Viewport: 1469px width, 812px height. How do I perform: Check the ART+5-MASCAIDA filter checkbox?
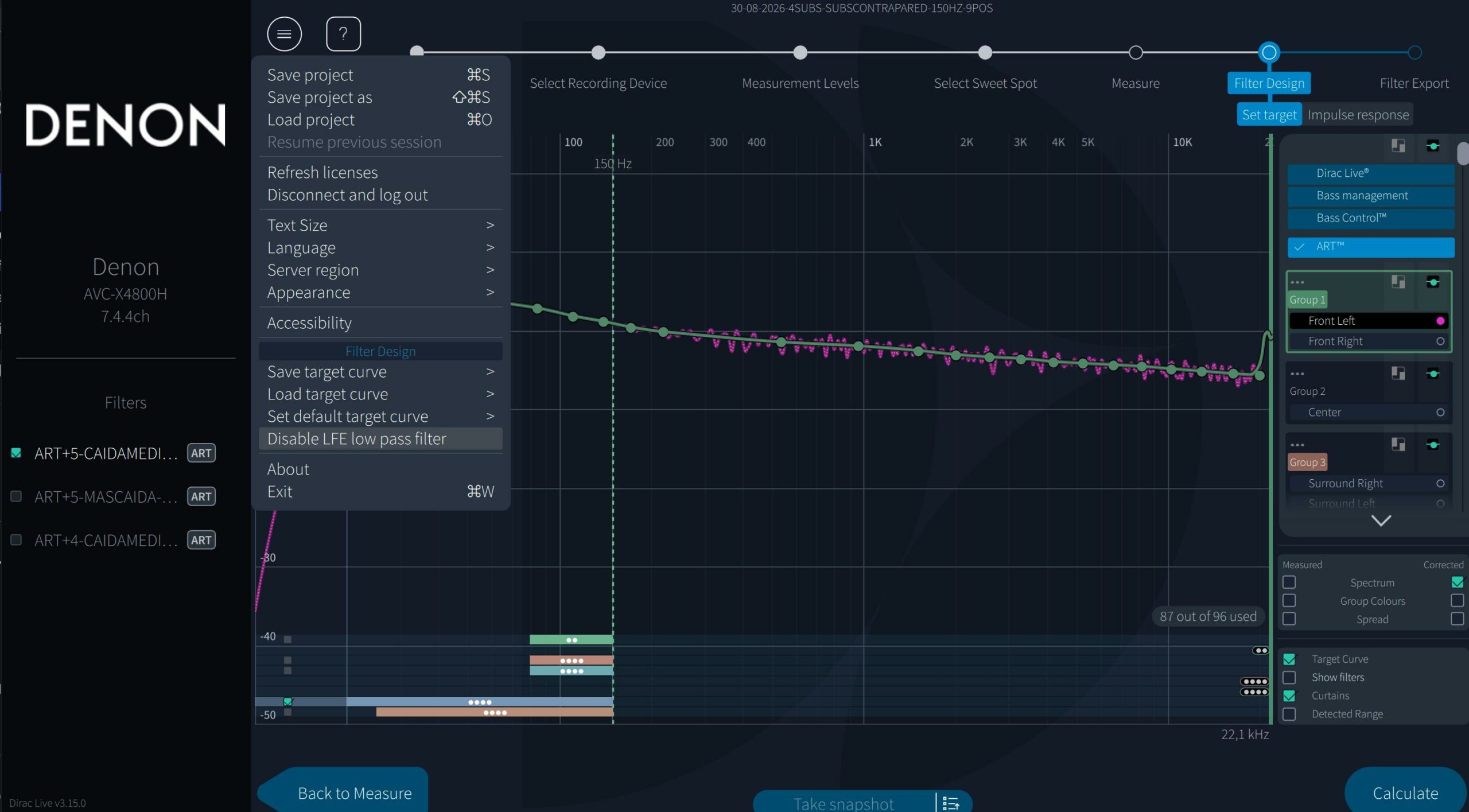(x=16, y=496)
